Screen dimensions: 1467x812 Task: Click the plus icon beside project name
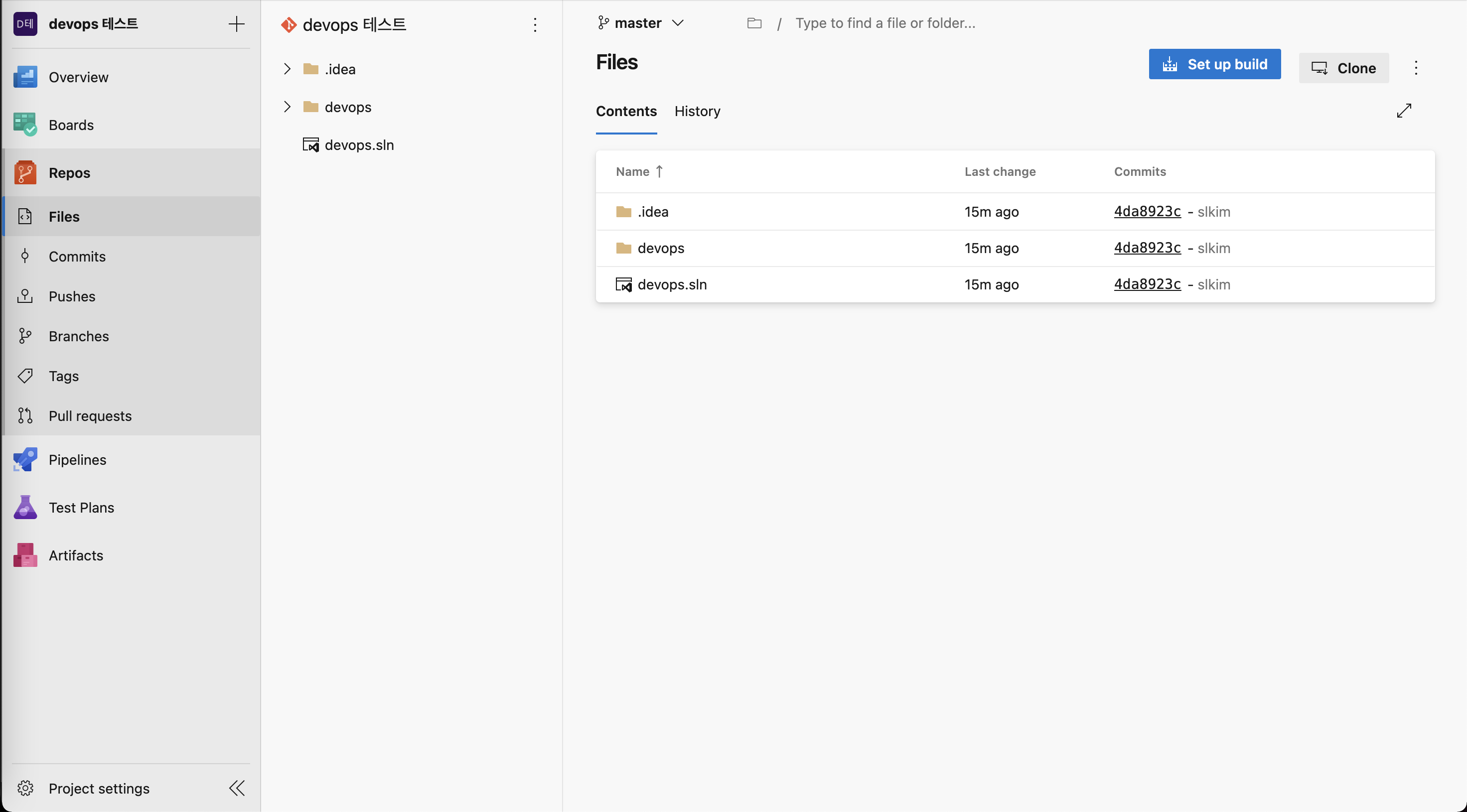pyautogui.click(x=236, y=24)
